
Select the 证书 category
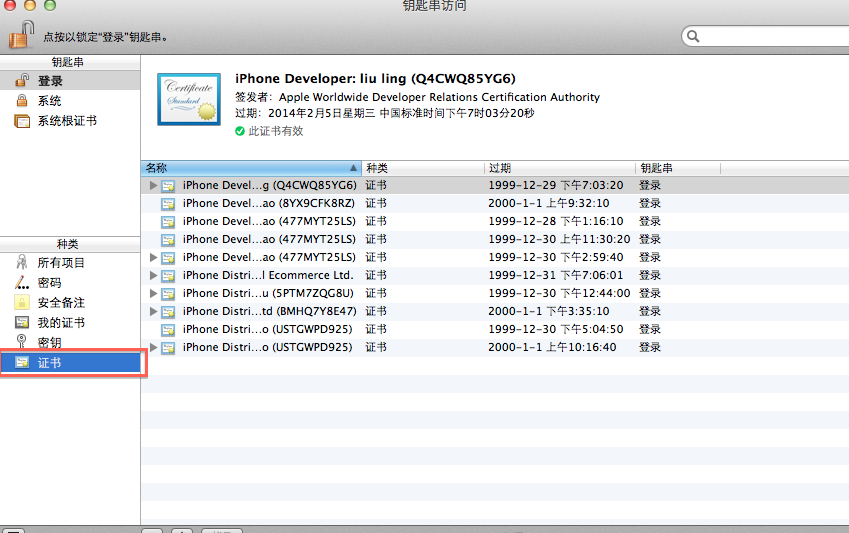click(71, 362)
